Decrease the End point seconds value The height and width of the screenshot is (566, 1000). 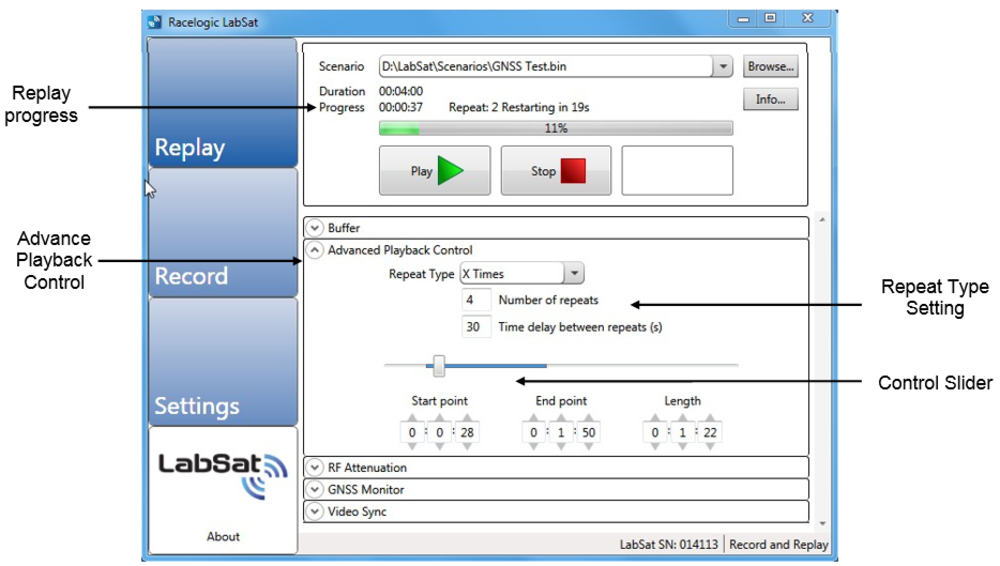588,447
